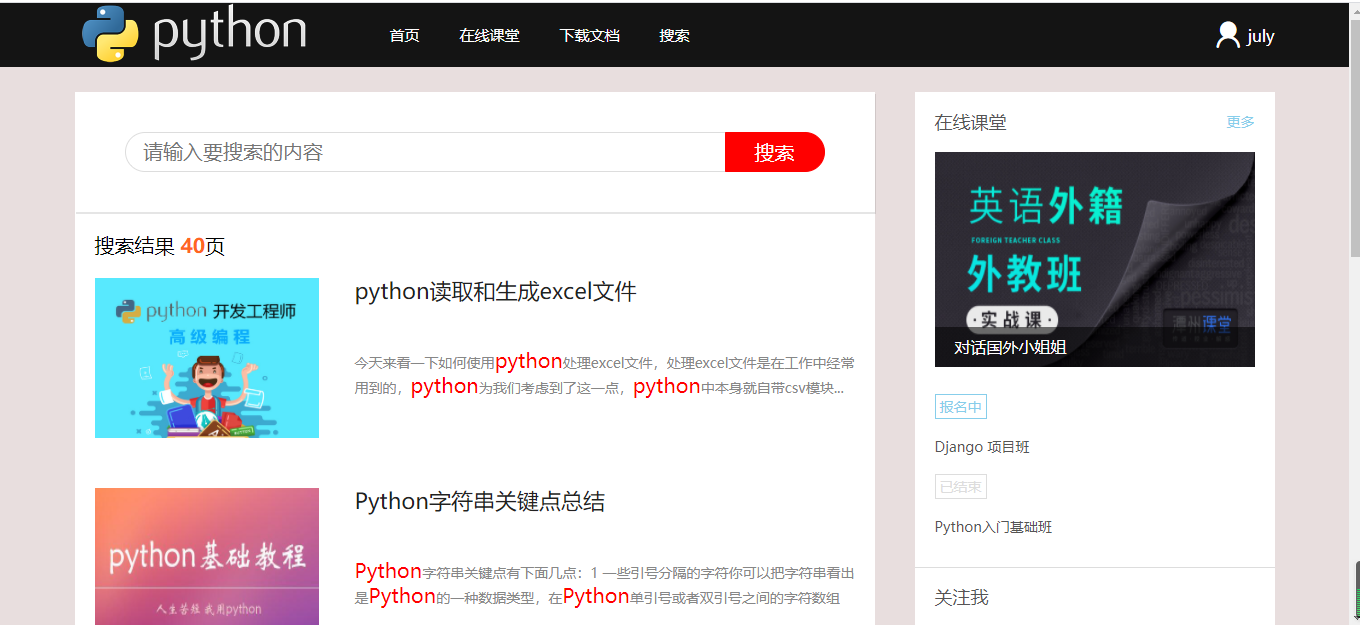Screen dimensions: 1360x625
Task: Click the 关注我 heading in the sidebar
Action: point(960,597)
